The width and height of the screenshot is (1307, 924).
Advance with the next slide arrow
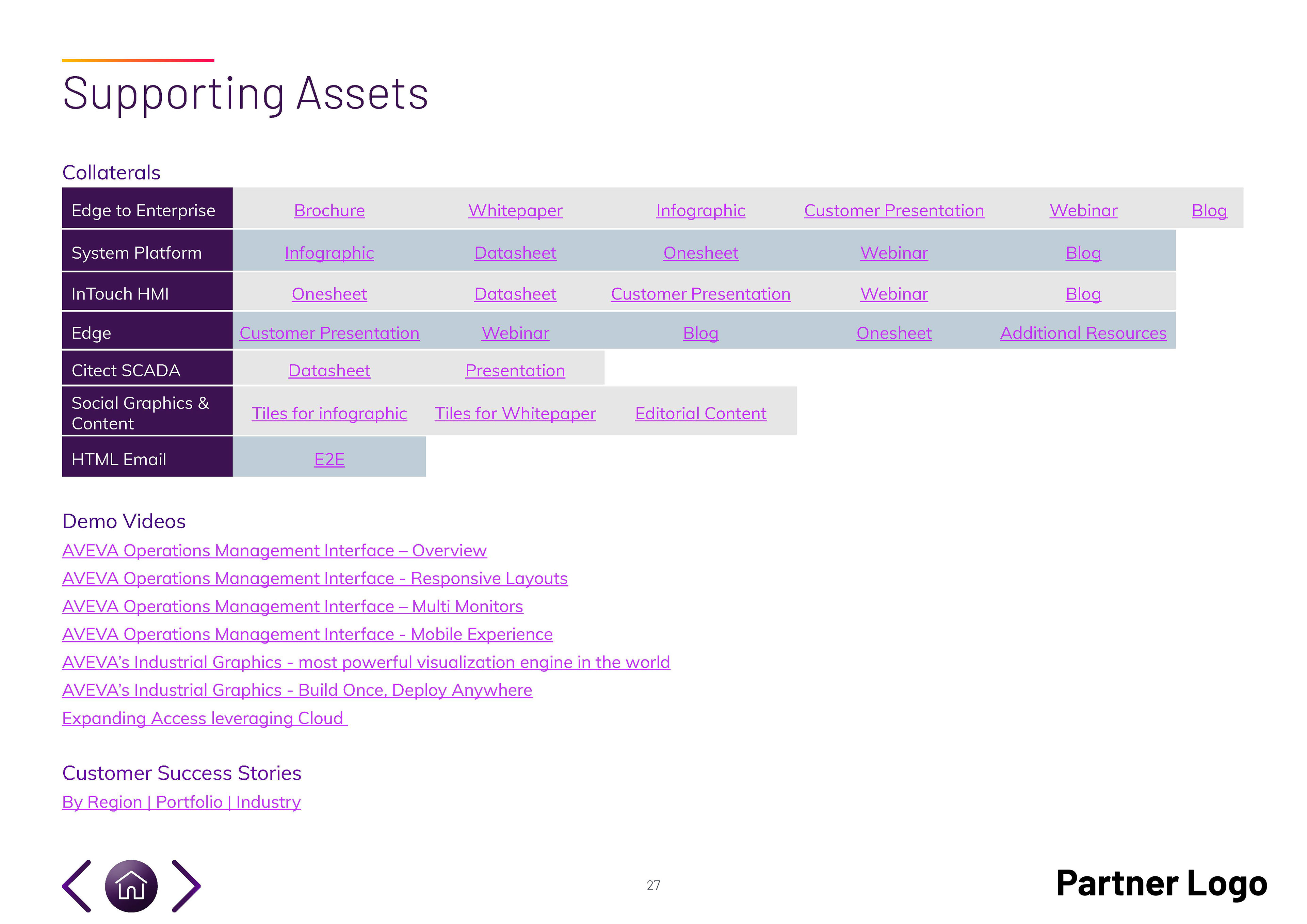point(186,886)
